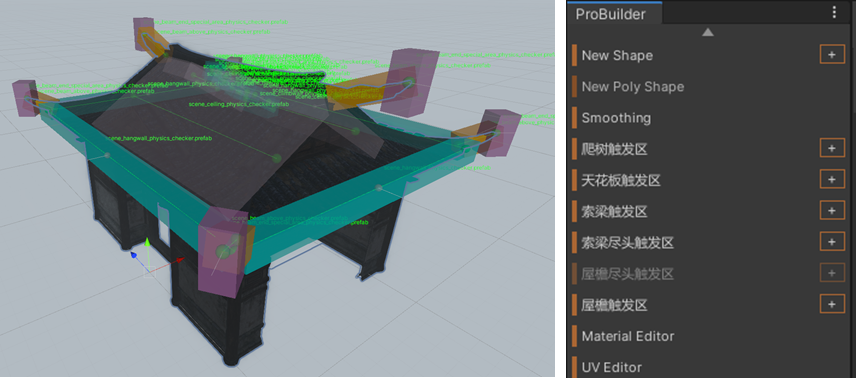Click plus icon beside 索梁尽头触发区

(x=832, y=241)
